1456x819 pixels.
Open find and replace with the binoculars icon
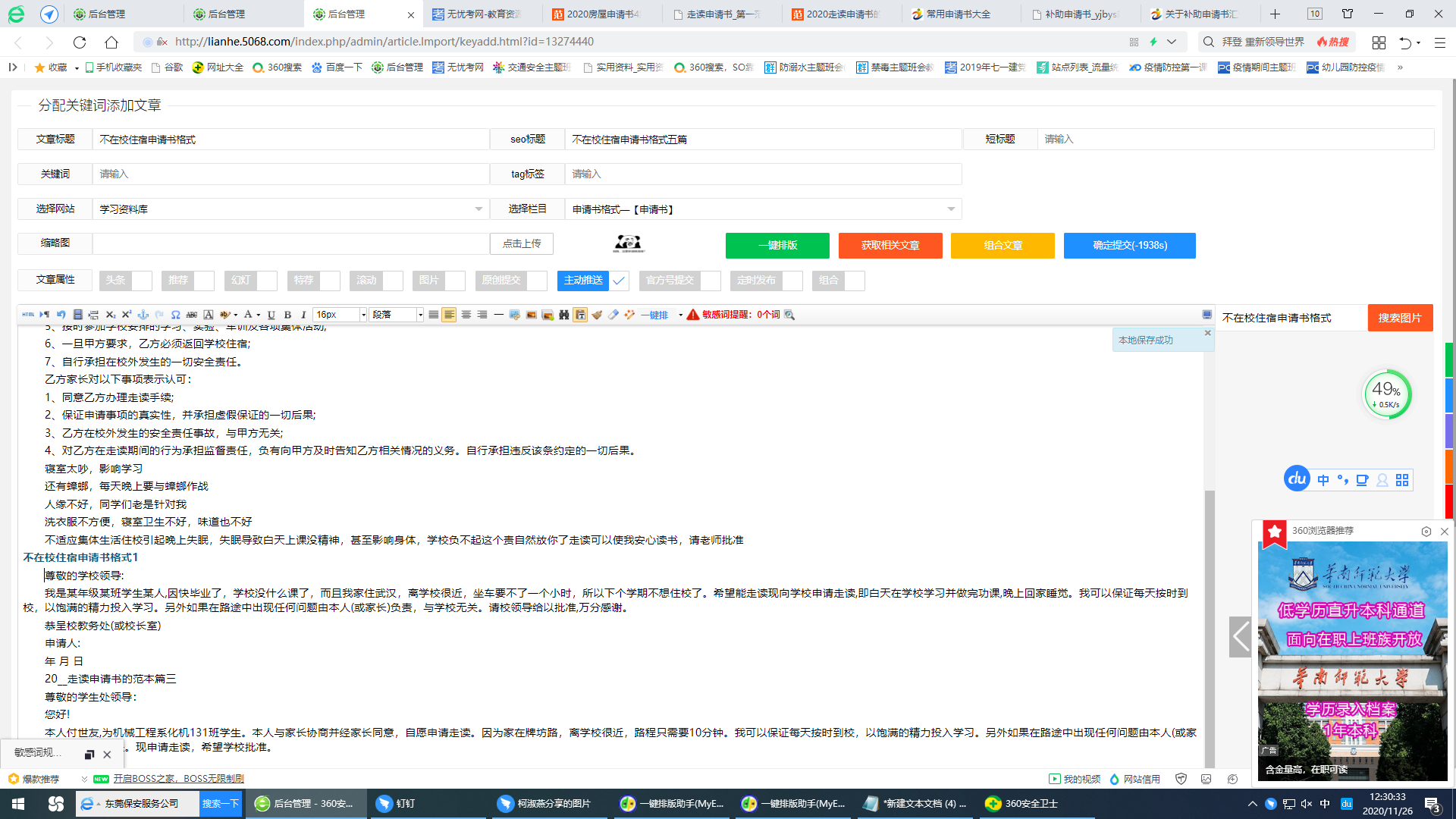click(x=564, y=314)
